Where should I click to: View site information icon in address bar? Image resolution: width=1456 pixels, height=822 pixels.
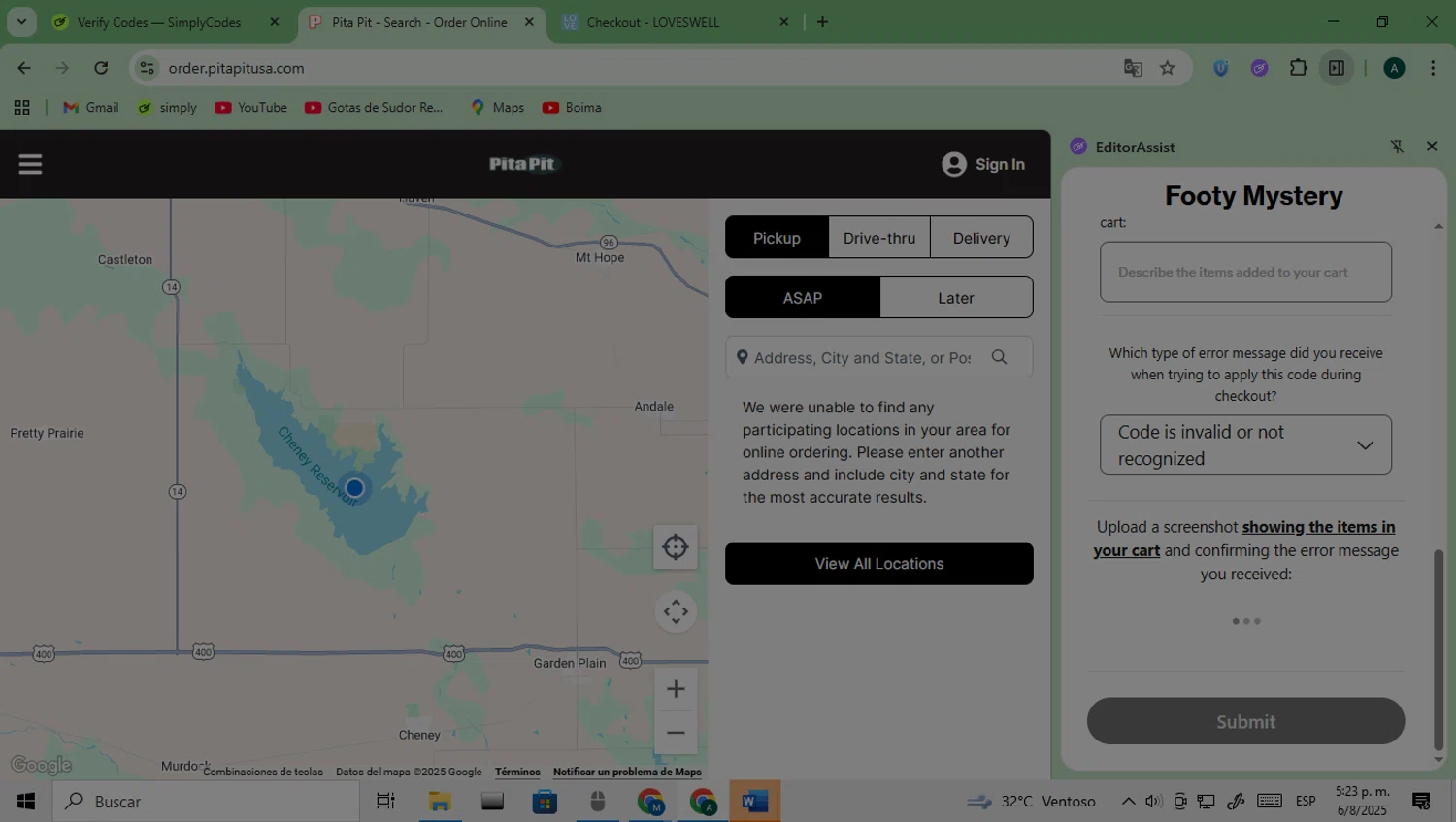coord(148,68)
